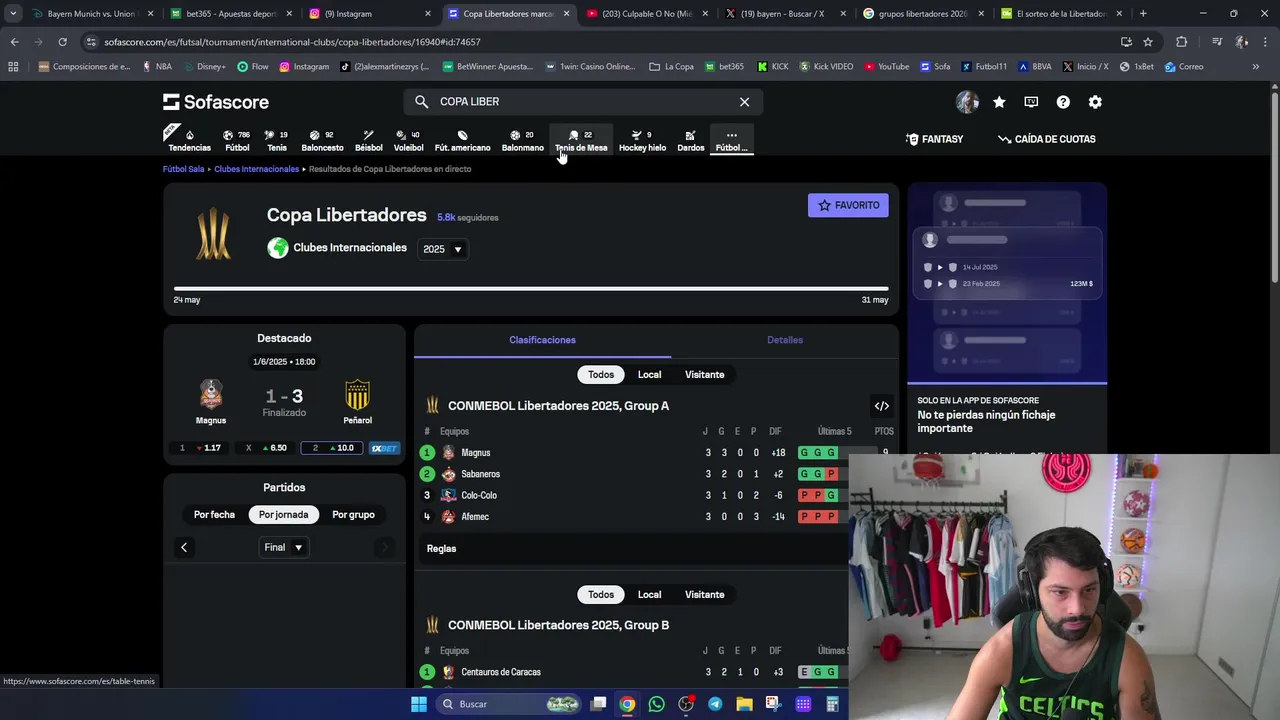The width and height of the screenshot is (1280, 720).
Task: Open the Balonmano sport section
Action: [x=522, y=140]
